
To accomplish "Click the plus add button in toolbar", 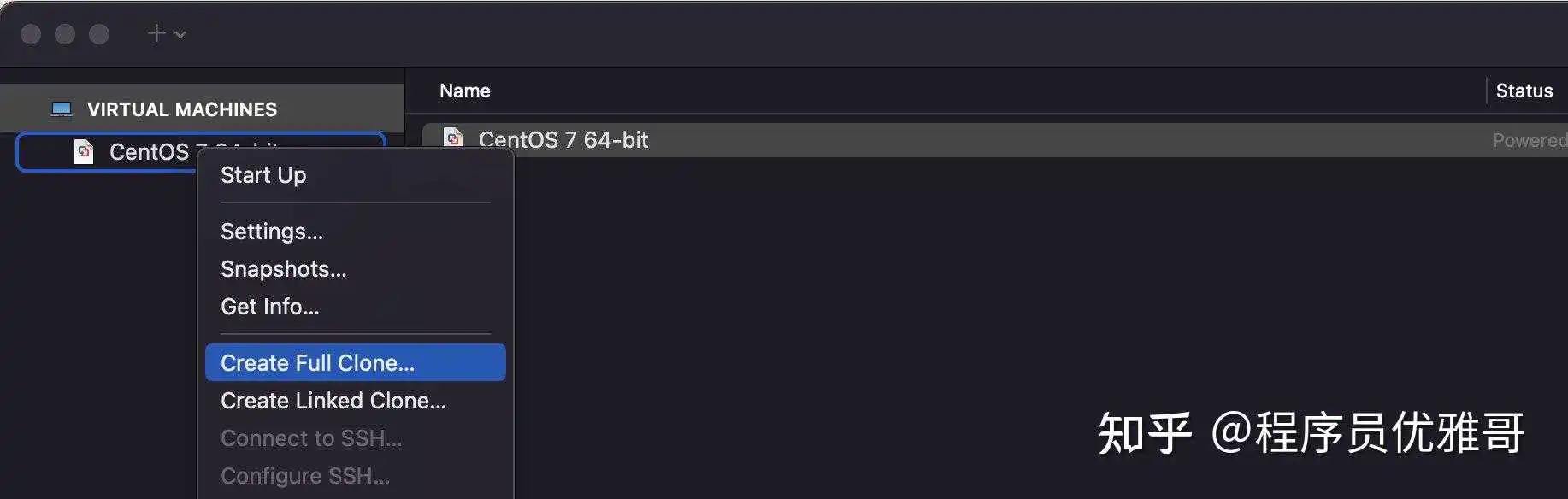I will coord(156,33).
